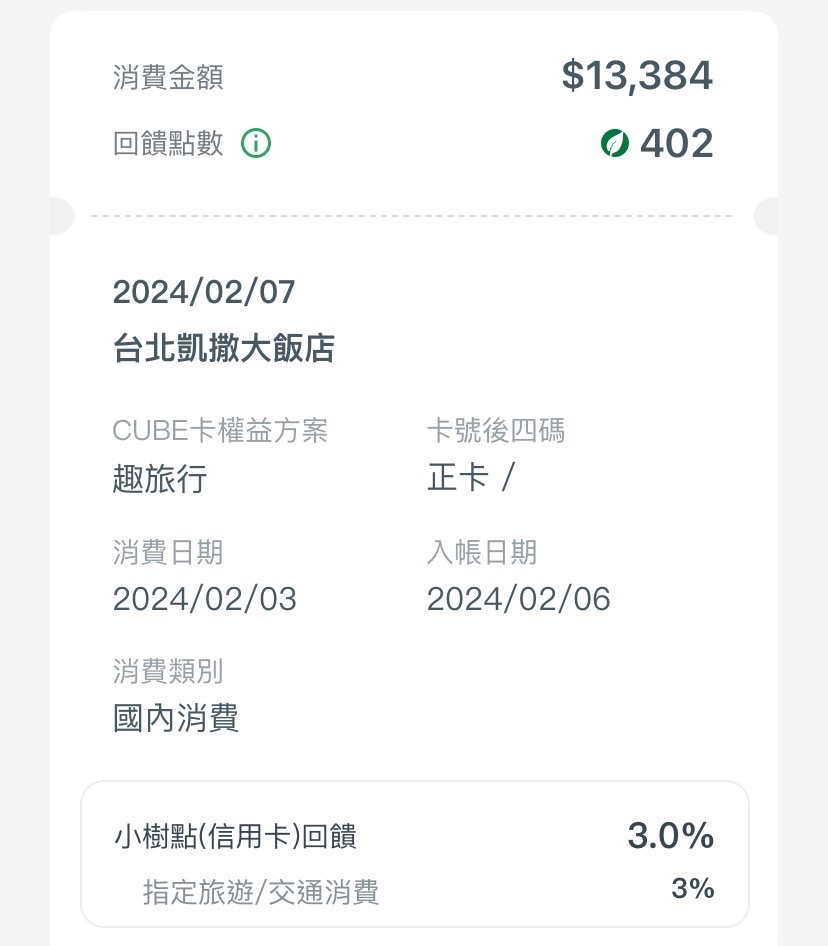The height and width of the screenshot is (946, 828).
Task: Click the 3.0% total reward rate
Action: click(x=670, y=835)
